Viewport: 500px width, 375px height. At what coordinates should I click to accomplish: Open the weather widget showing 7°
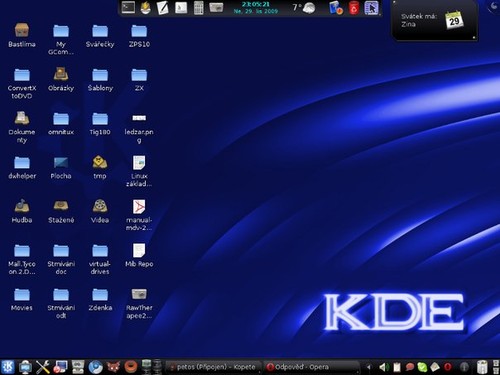point(304,7)
